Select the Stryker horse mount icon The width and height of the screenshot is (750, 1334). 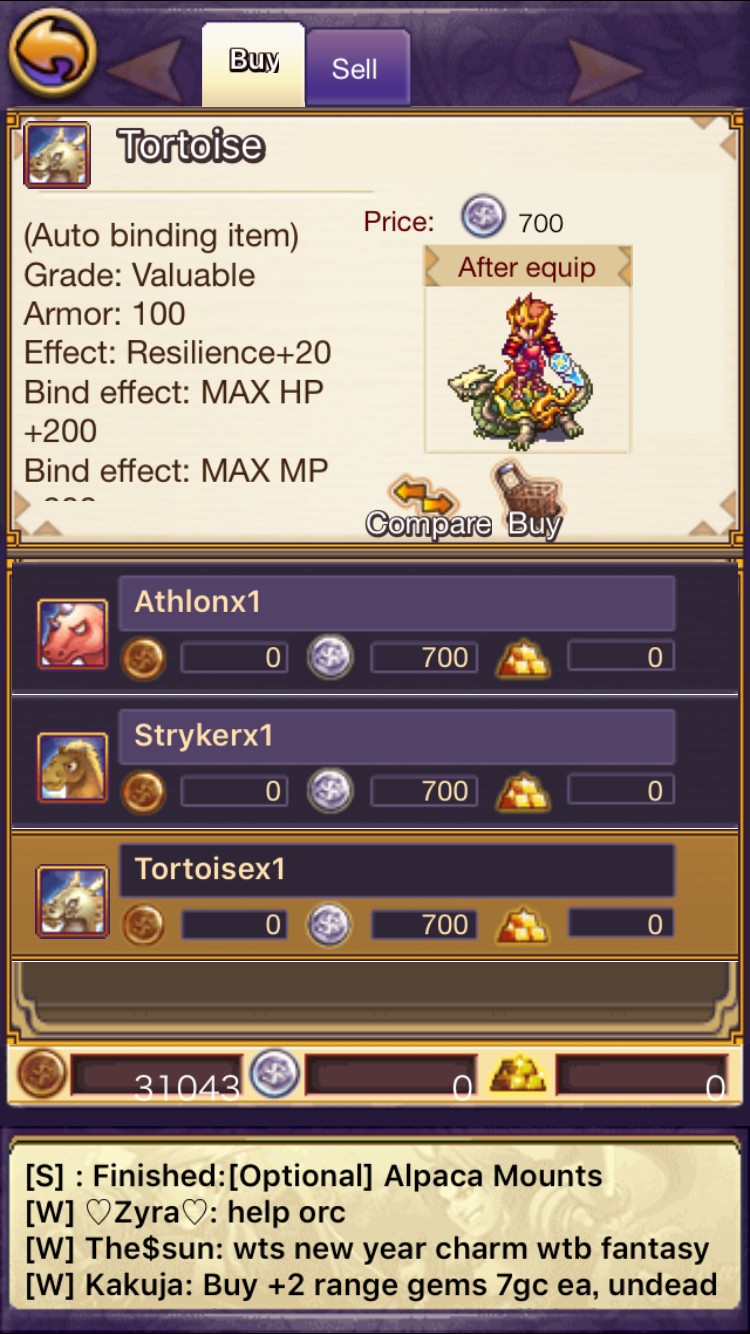click(x=72, y=767)
